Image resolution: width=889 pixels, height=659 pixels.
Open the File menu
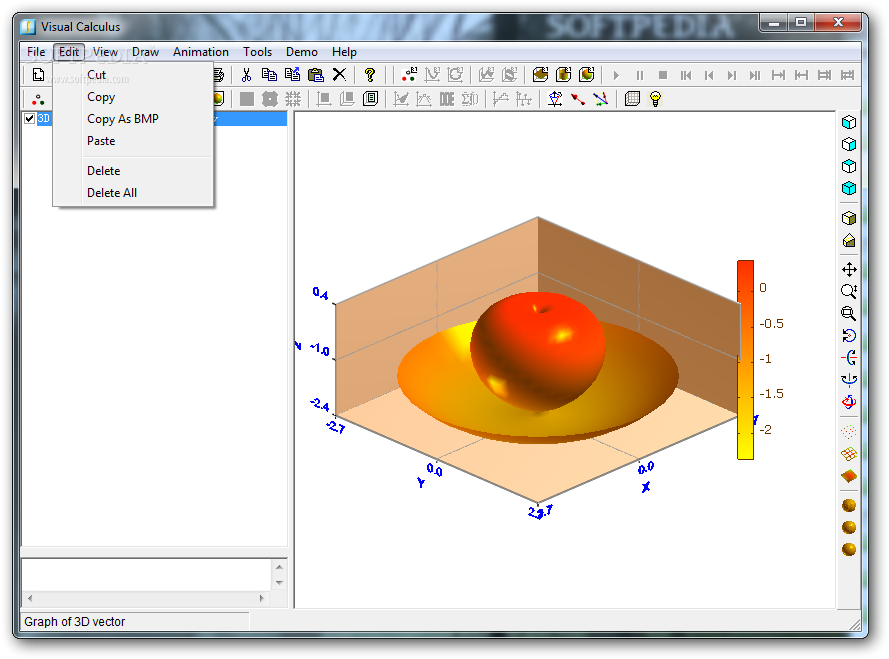(36, 52)
